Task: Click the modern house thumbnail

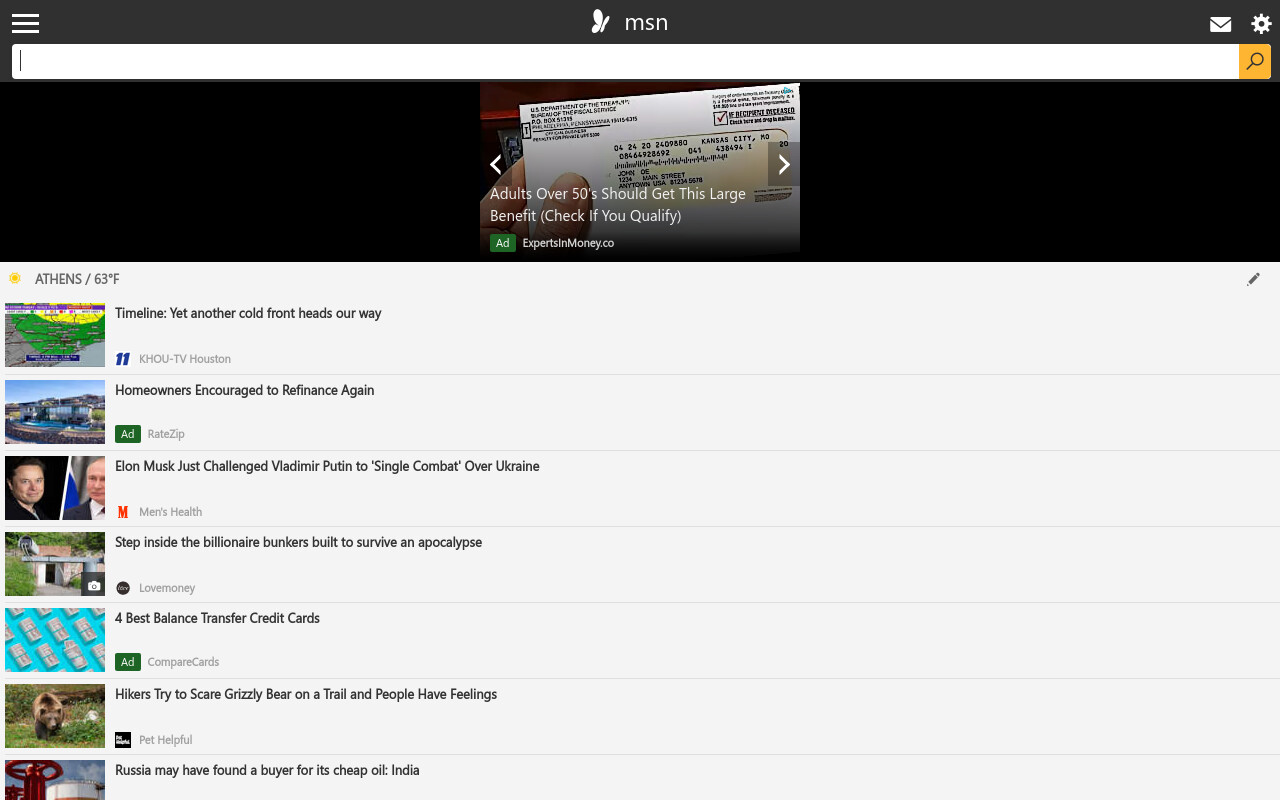Action: point(55,412)
